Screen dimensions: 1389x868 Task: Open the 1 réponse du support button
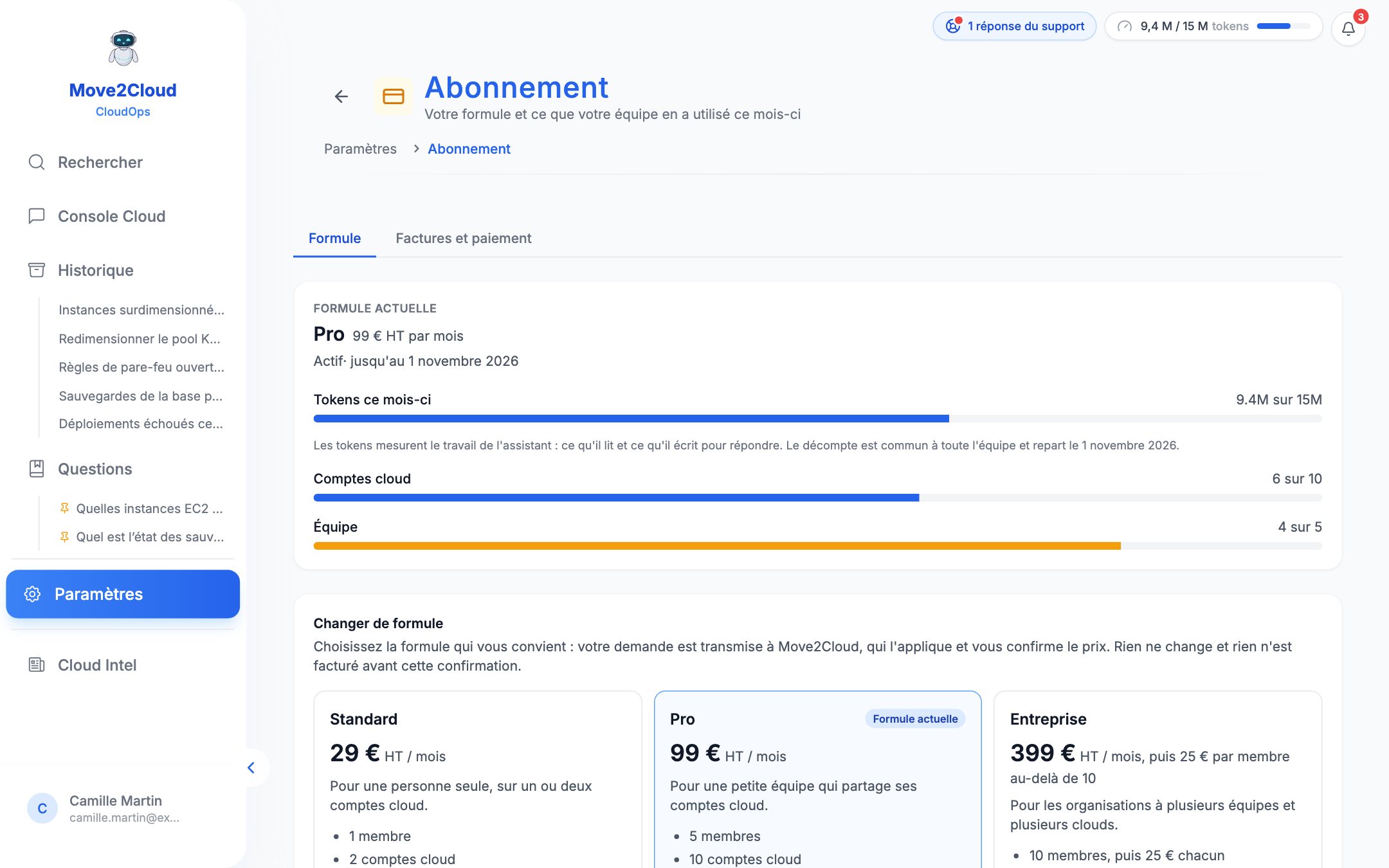click(x=1015, y=26)
